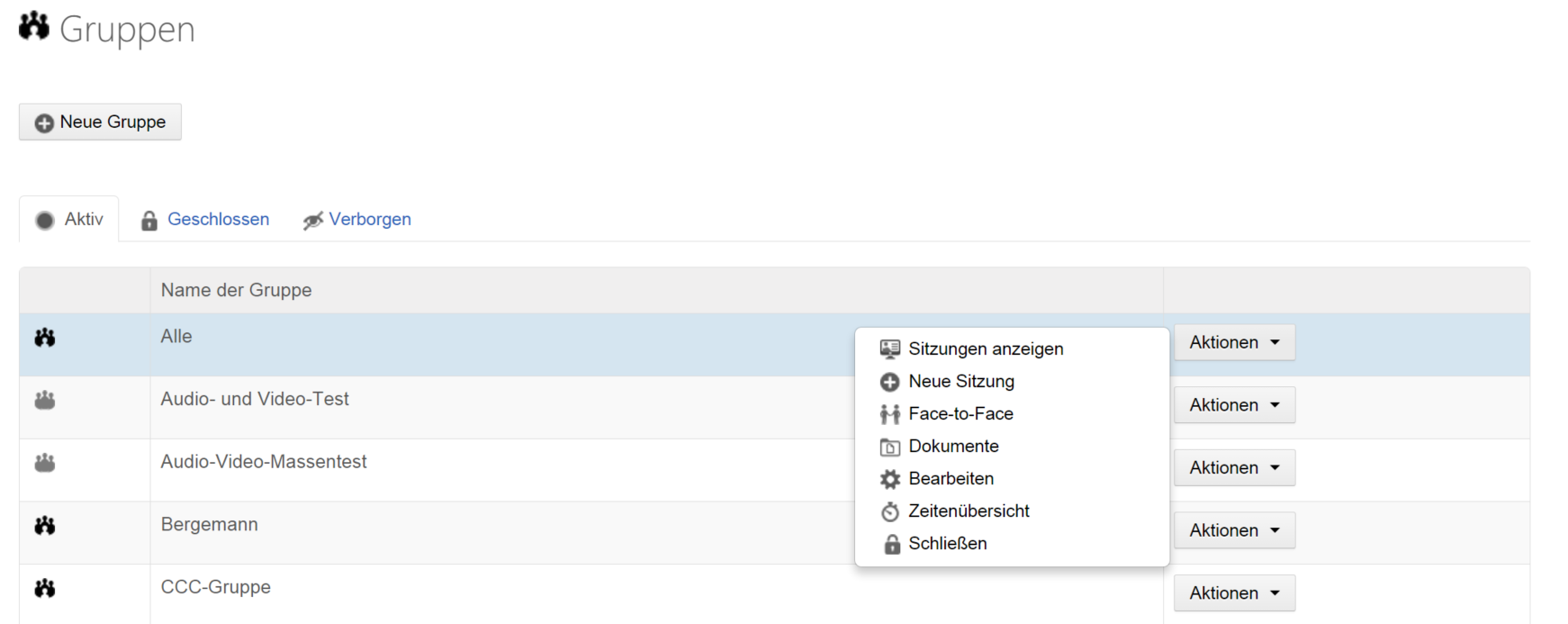Create a group with Neue Gruppe button

tap(100, 122)
